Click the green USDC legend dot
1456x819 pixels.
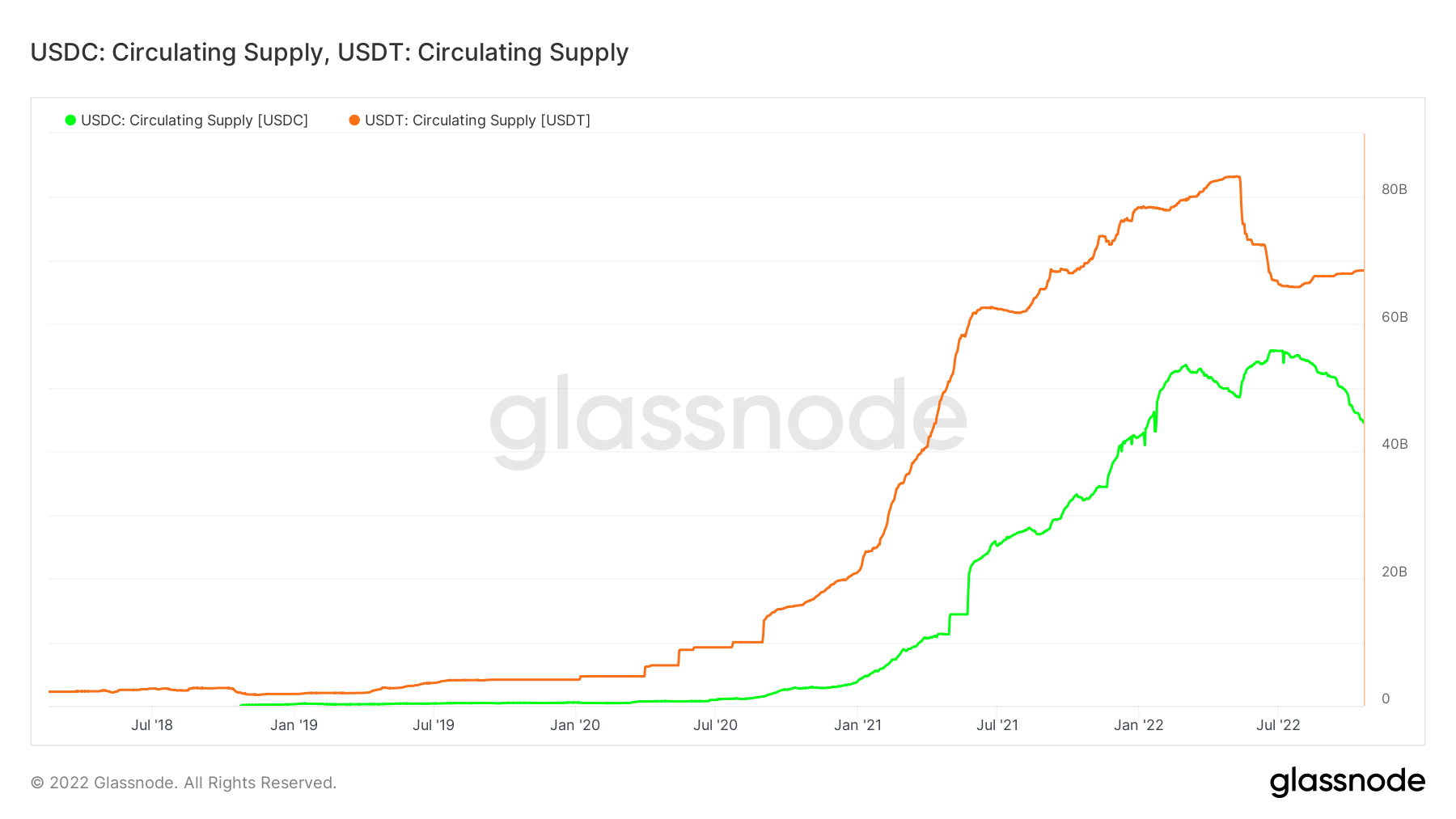pyautogui.click(x=70, y=120)
